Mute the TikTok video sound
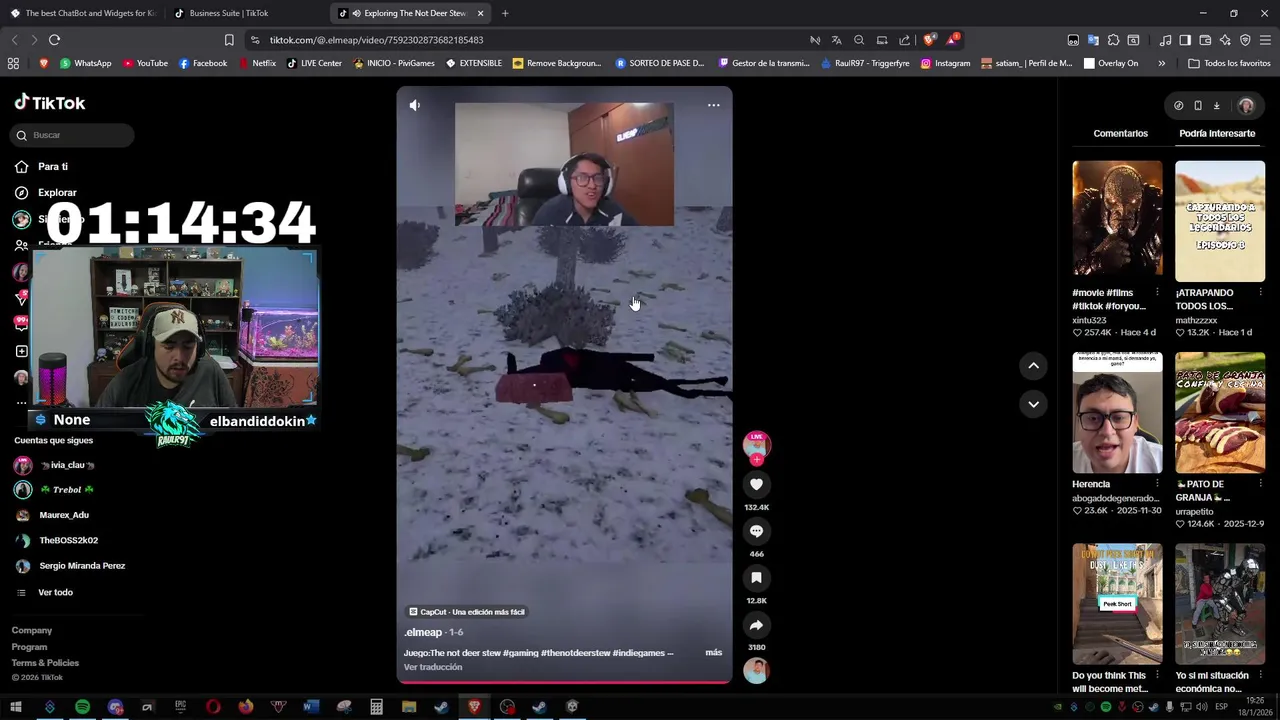This screenshot has height=720, width=1280. pos(415,105)
